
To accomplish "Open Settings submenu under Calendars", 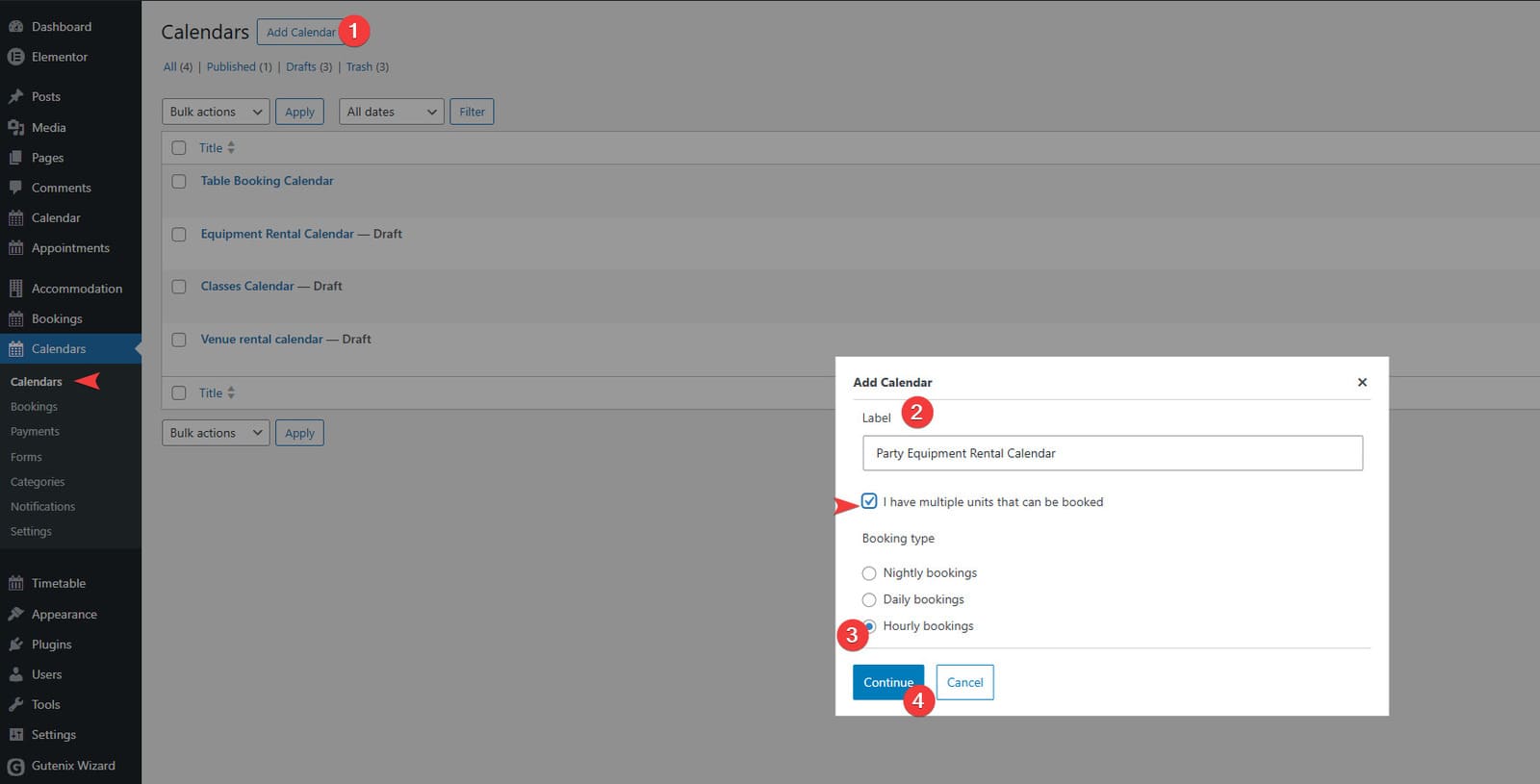I will pos(31,532).
